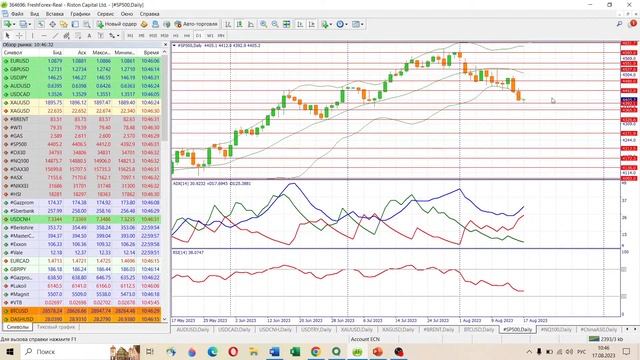
Task: Open the Файл menu
Action: pos(17,14)
